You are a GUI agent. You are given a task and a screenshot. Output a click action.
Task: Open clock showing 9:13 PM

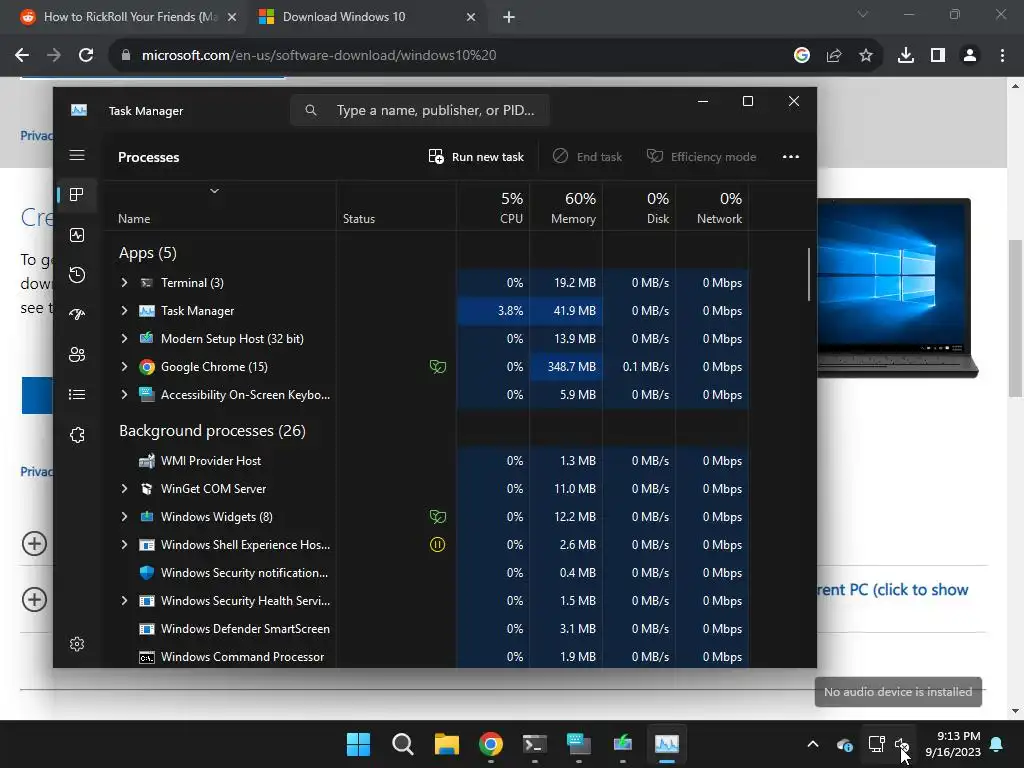(953, 744)
